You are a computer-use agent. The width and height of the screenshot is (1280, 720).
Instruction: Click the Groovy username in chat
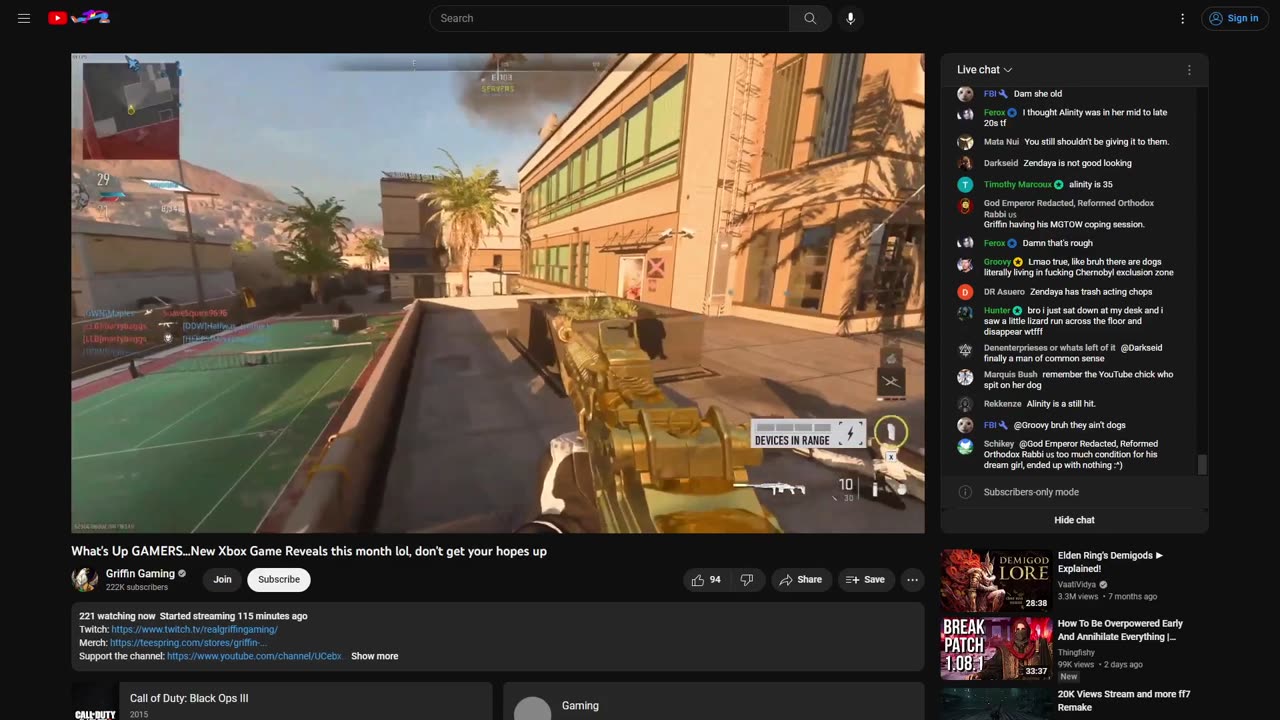997,262
